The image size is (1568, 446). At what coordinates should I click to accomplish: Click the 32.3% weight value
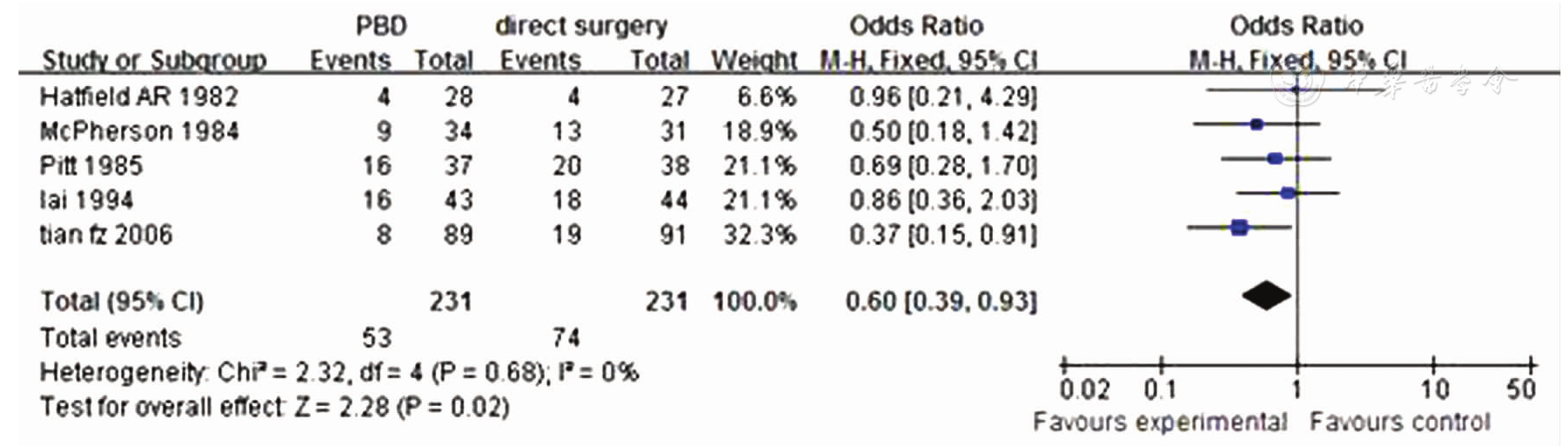pyautogui.click(x=759, y=235)
